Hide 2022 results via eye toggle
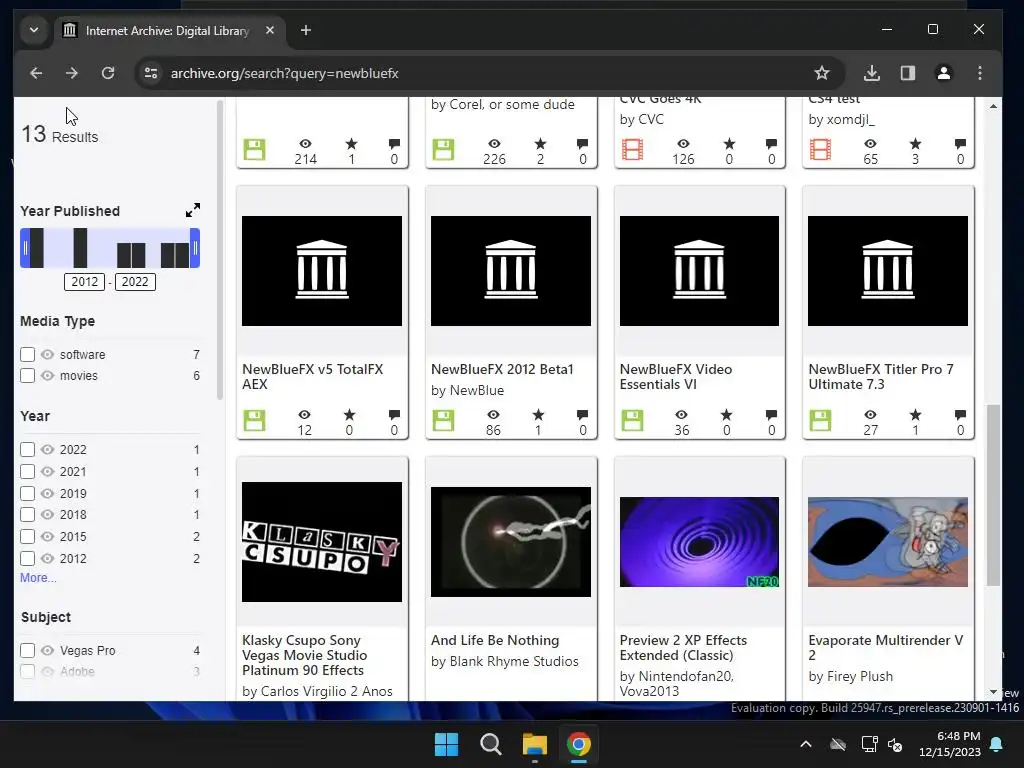Screen dimensions: 1024x768 pyautogui.click(x=47, y=449)
